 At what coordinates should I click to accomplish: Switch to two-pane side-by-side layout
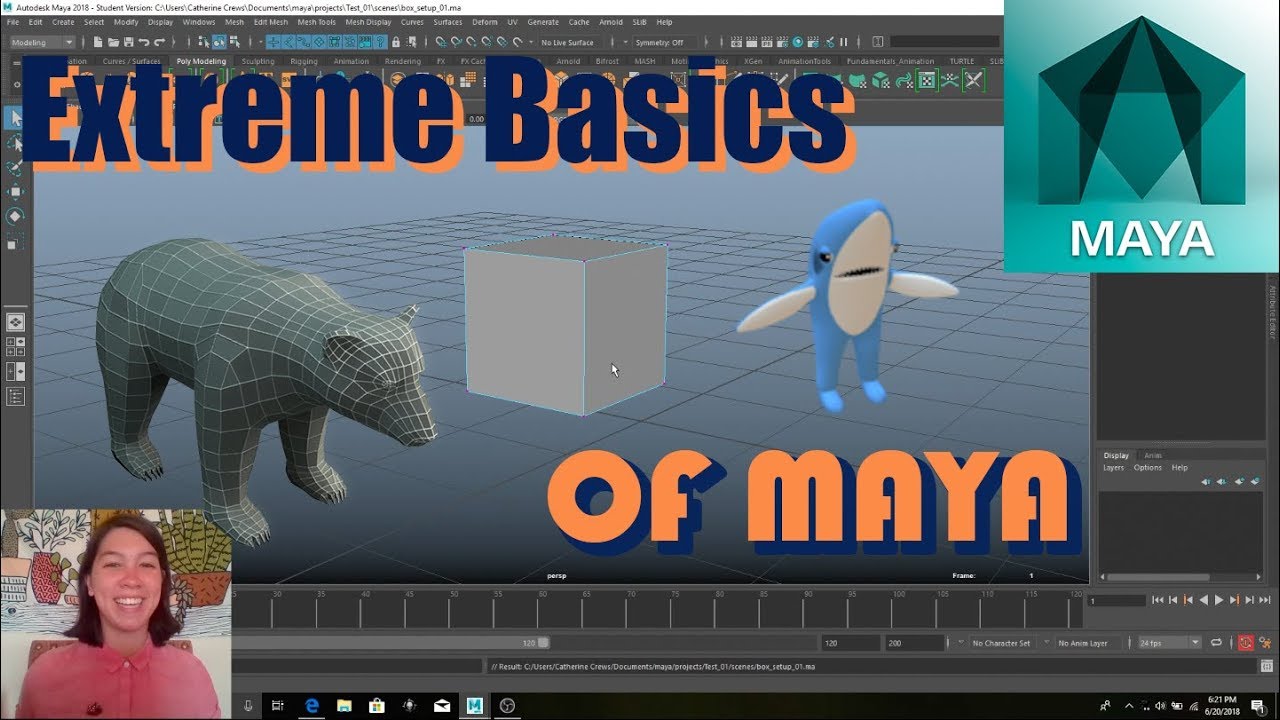click(15, 371)
